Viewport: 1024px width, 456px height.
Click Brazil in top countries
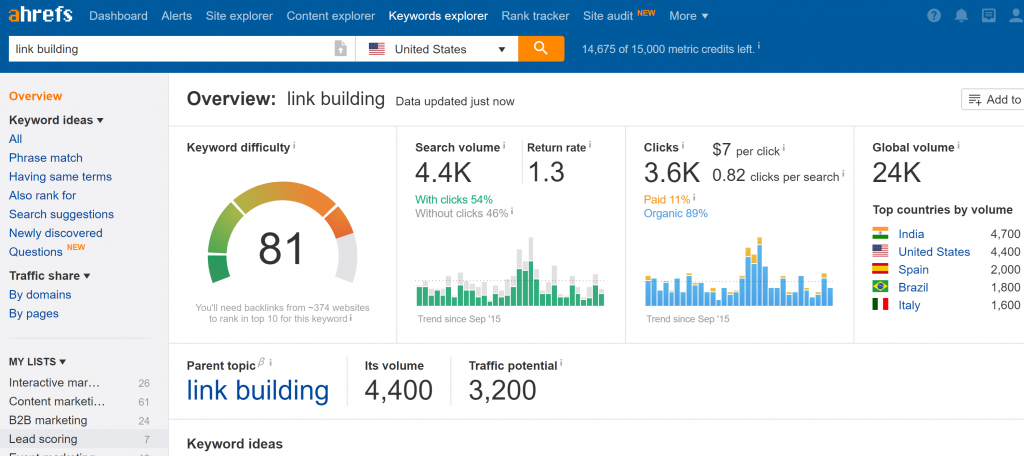[913, 287]
